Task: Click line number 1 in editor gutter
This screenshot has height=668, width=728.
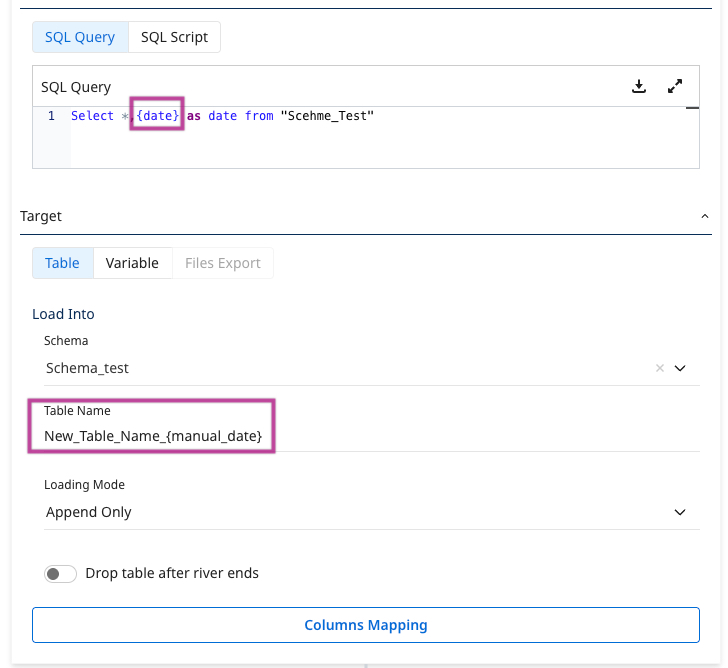Action: pyautogui.click(x=51, y=116)
